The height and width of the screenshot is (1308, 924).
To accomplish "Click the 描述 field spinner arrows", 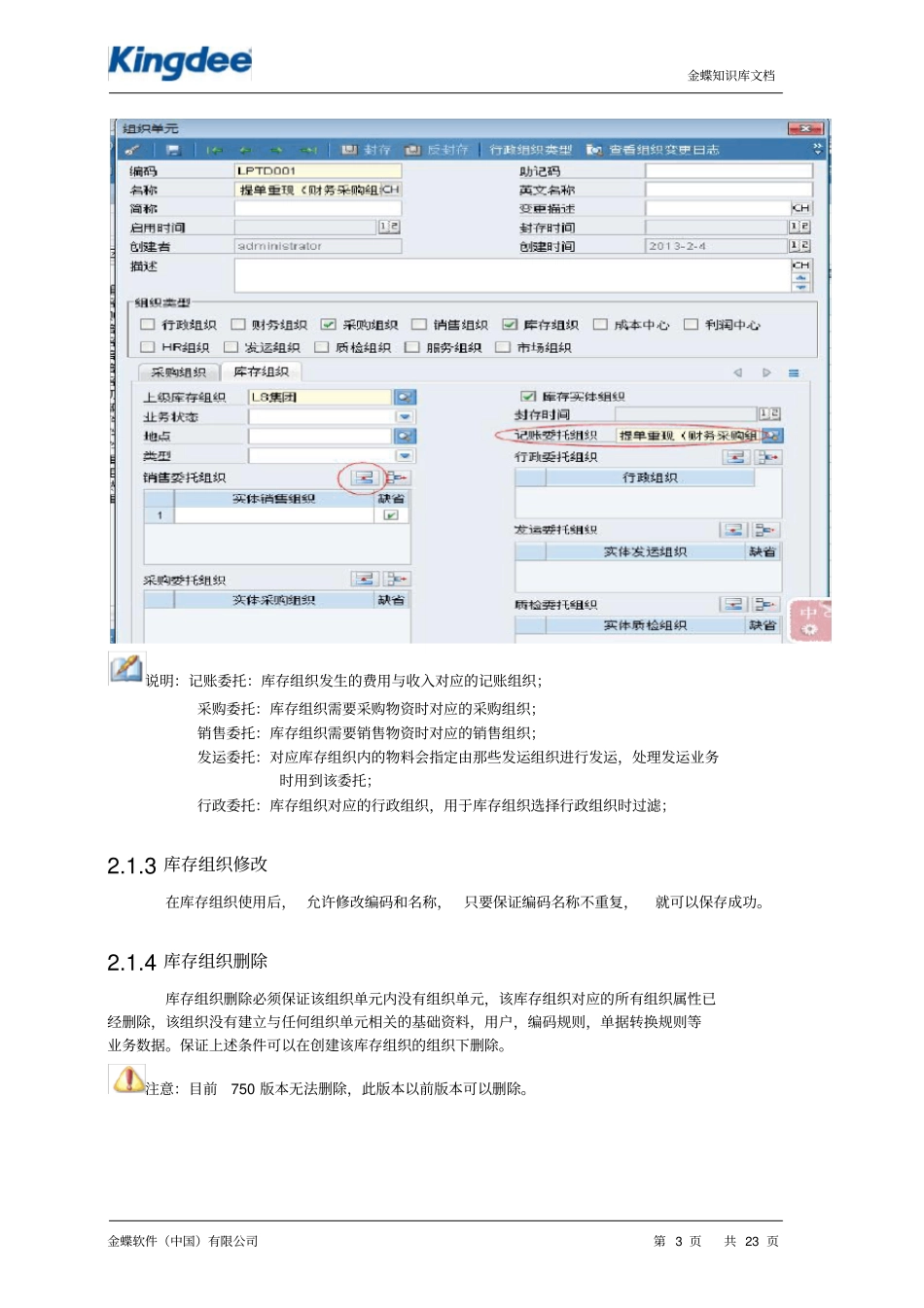I will tap(801, 282).
